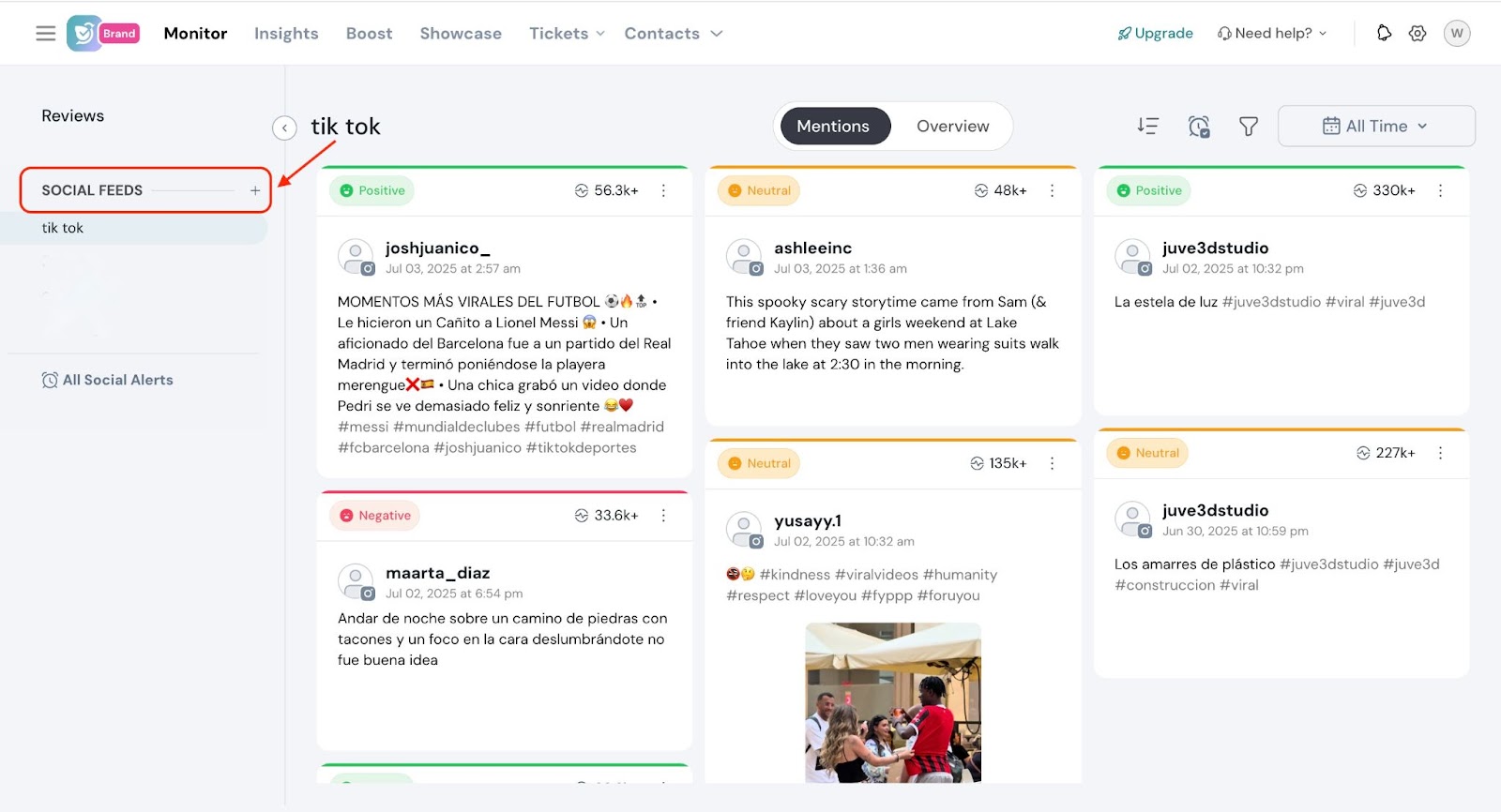Viewport: 1501px width, 812px height.
Task: Click the filter funnel icon
Action: (x=1248, y=127)
